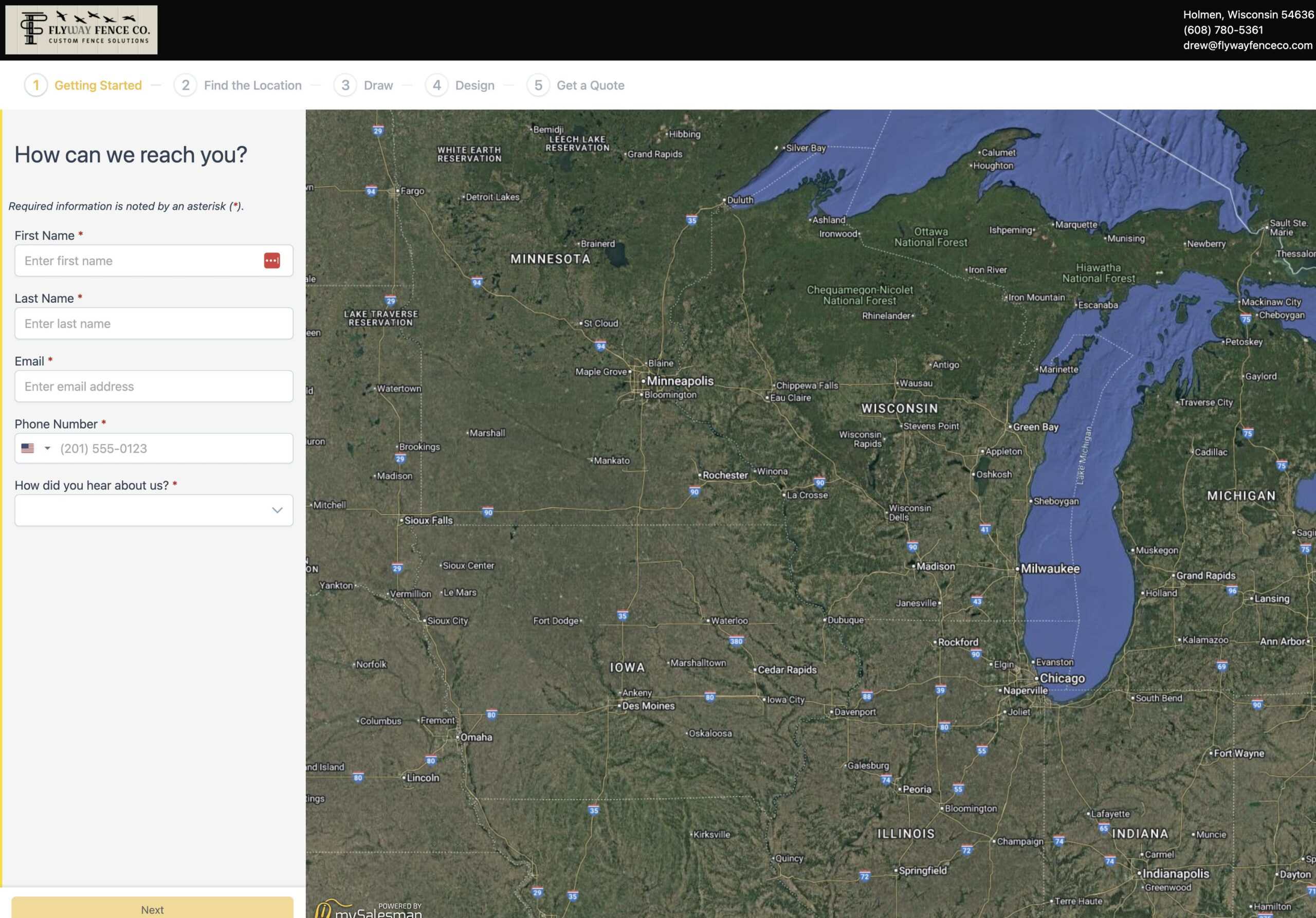This screenshot has width=1316, height=918.
Task: Click step 1 circle icon
Action: (x=35, y=85)
